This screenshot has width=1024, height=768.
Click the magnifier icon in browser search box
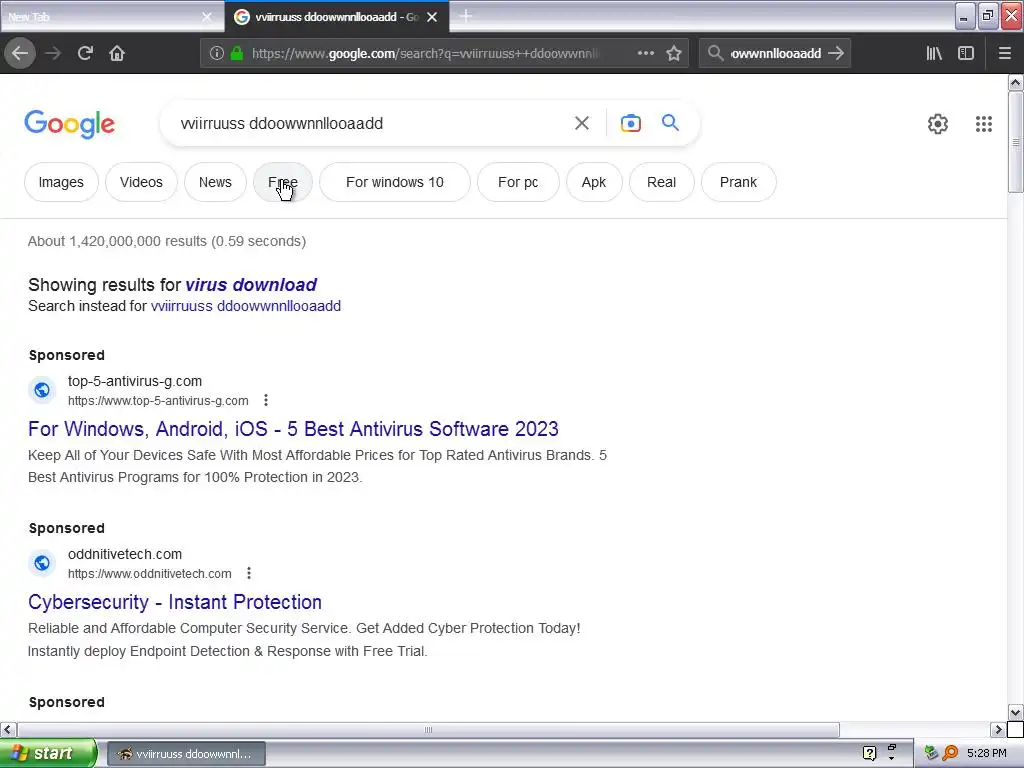point(716,53)
